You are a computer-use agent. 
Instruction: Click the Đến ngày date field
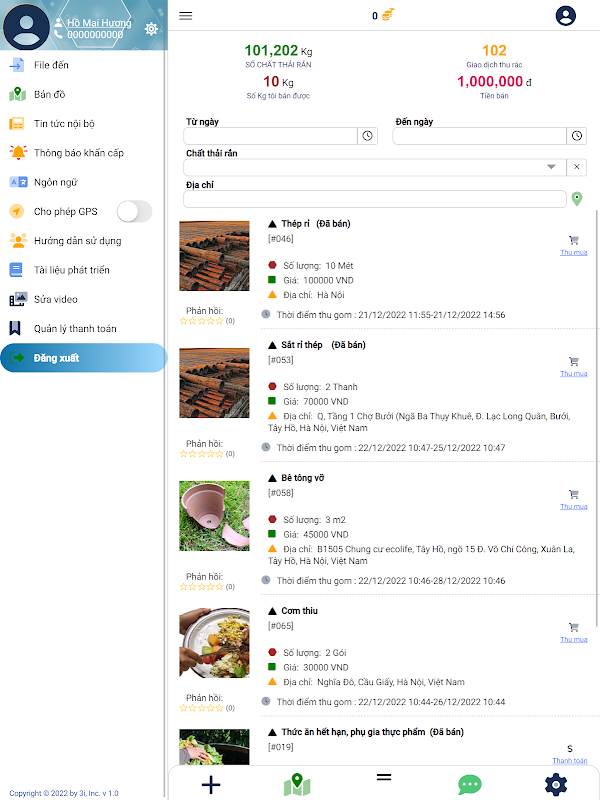pyautogui.click(x=480, y=136)
